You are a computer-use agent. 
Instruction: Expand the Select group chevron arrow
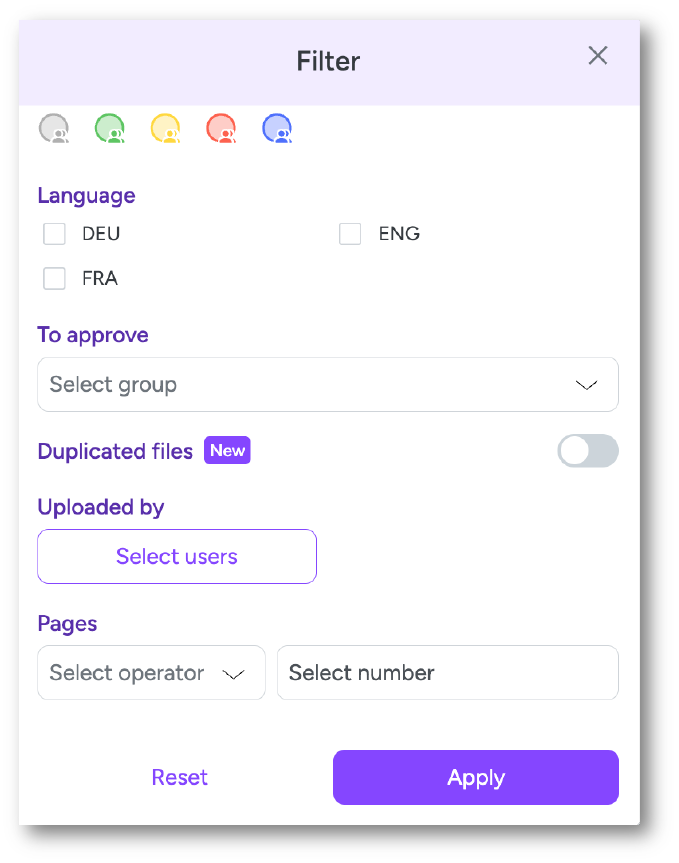587,385
